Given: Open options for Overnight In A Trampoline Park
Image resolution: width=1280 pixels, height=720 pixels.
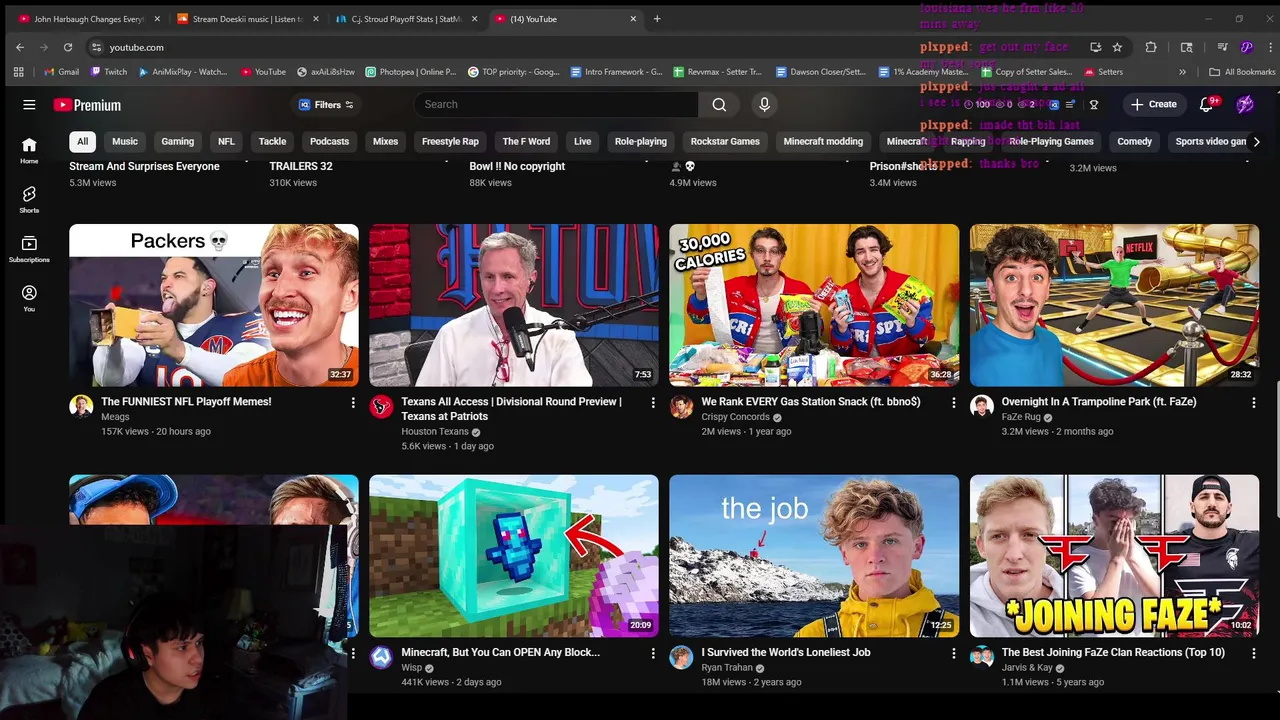Looking at the screenshot, I should 1253,402.
